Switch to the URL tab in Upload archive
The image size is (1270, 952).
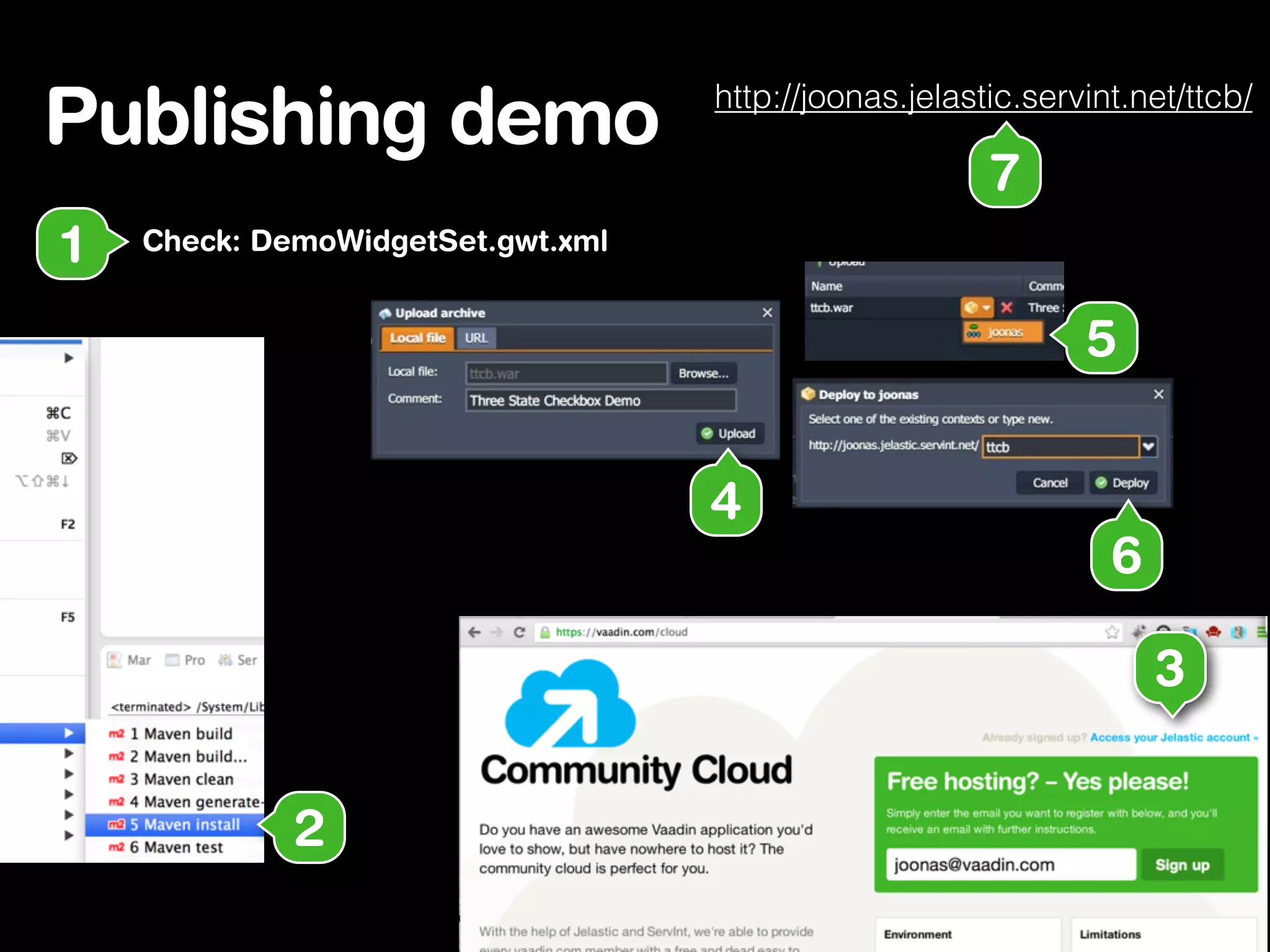pyautogui.click(x=476, y=338)
